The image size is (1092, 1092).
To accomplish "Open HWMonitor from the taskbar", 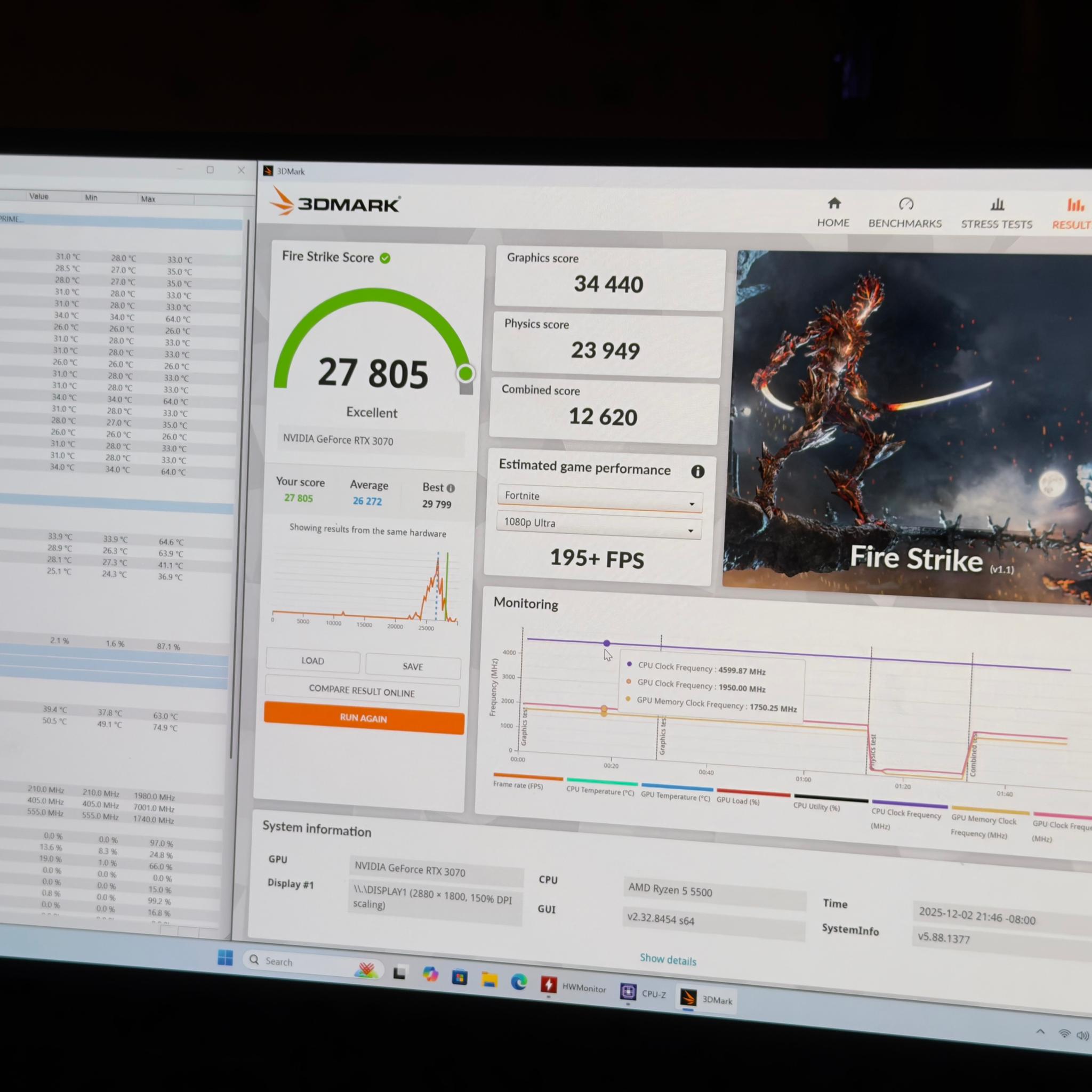I will click(x=573, y=987).
